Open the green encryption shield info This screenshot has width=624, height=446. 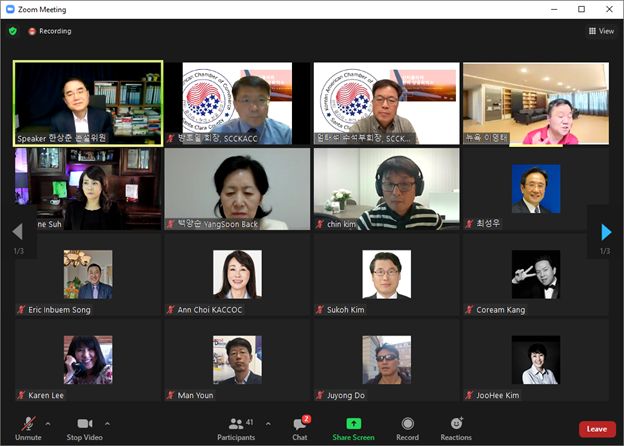pos(13,31)
